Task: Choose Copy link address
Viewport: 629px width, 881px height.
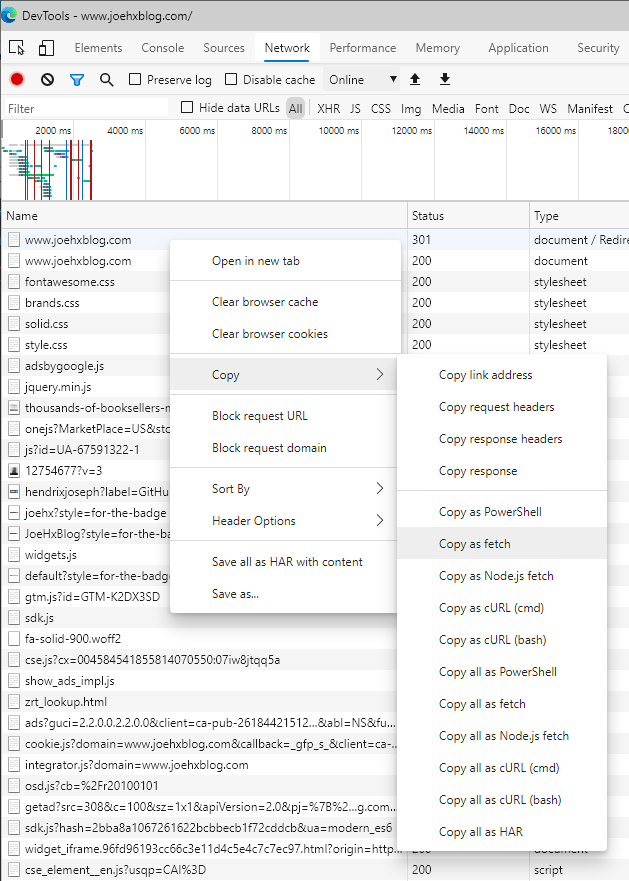Action: [502, 375]
